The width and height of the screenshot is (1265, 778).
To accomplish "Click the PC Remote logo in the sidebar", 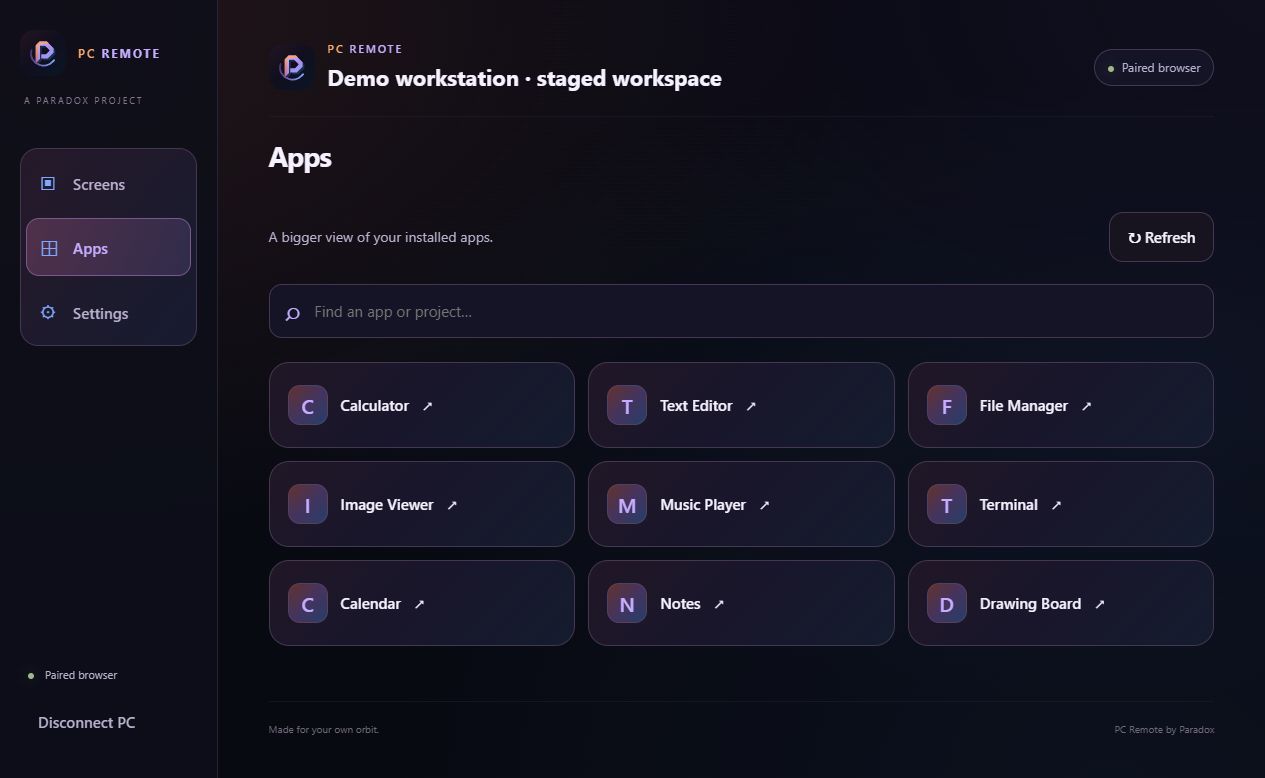I will pos(43,53).
